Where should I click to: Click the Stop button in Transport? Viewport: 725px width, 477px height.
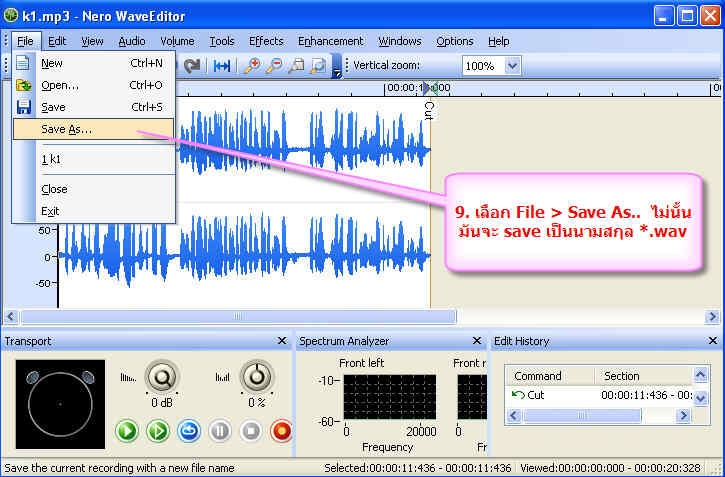(x=251, y=431)
